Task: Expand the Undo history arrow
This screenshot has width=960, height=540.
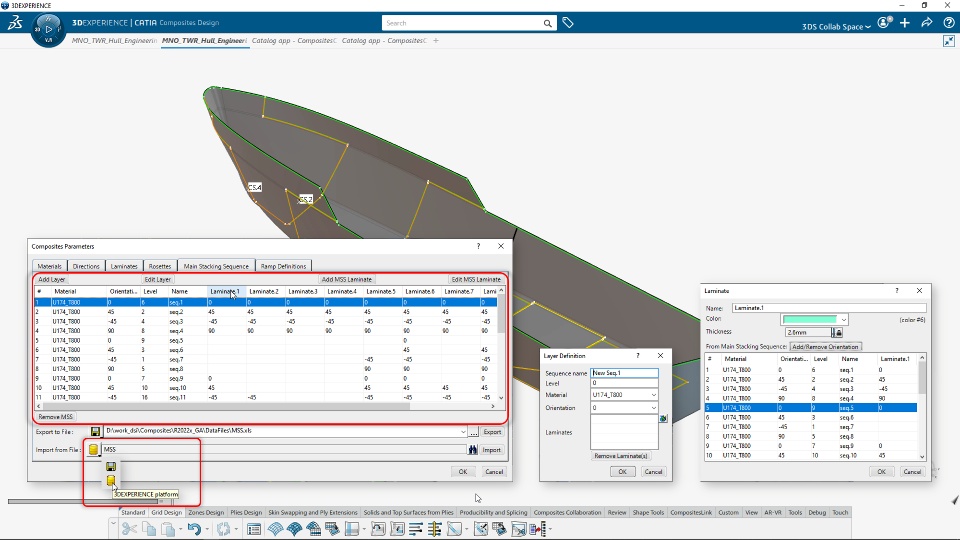Action: pyautogui.click(x=207, y=528)
